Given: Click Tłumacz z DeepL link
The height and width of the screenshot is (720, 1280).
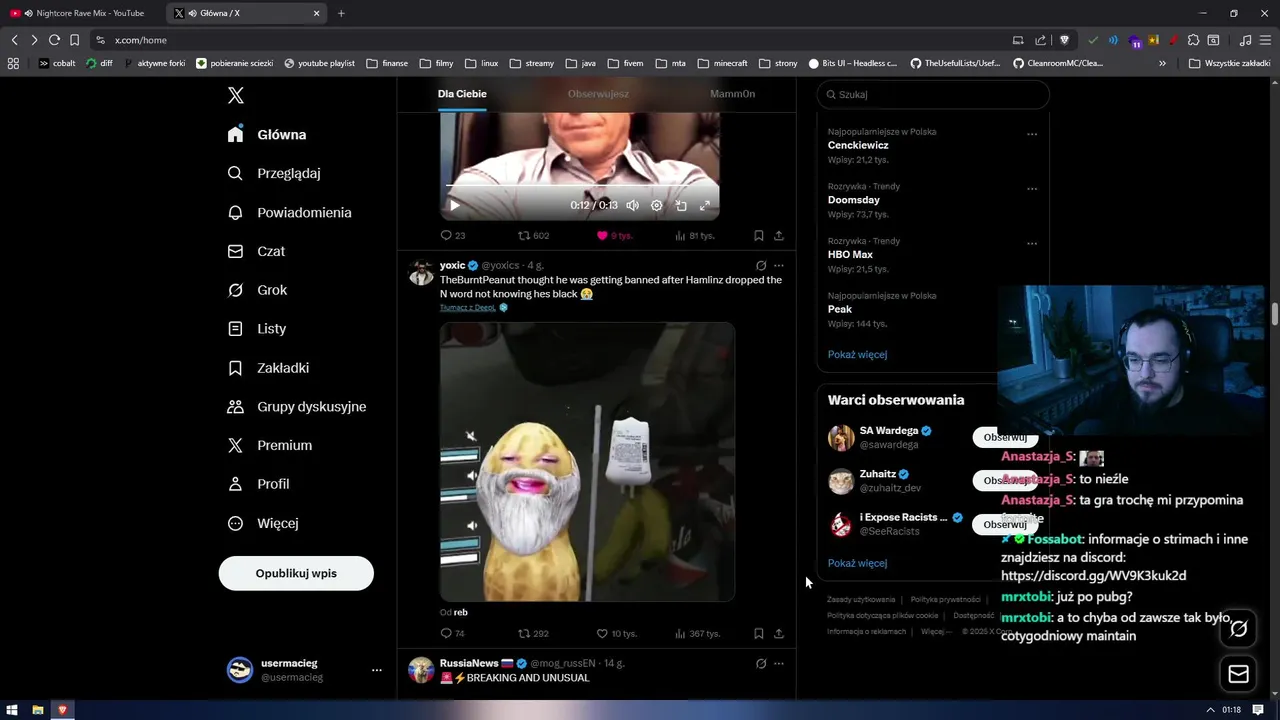Looking at the screenshot, I should click(468, 308).
